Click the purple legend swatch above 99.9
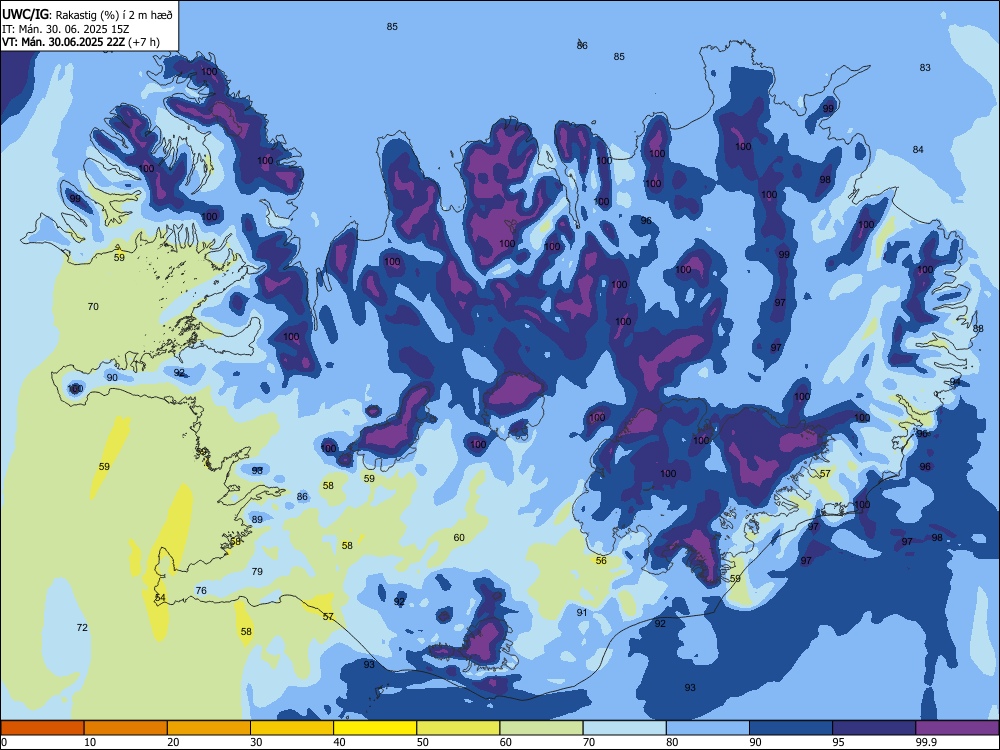 tap(957, 728)
